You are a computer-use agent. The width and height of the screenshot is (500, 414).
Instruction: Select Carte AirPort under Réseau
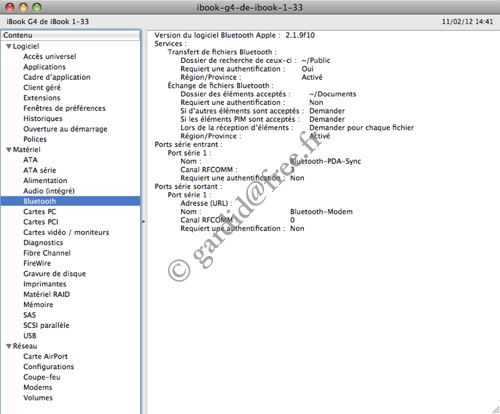(45, 356)
